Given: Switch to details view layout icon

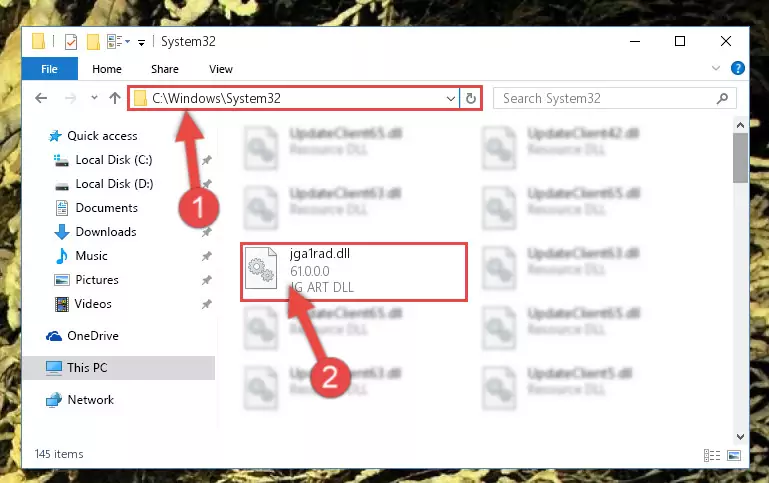Looking at the screenshot, I should [712, 455].
